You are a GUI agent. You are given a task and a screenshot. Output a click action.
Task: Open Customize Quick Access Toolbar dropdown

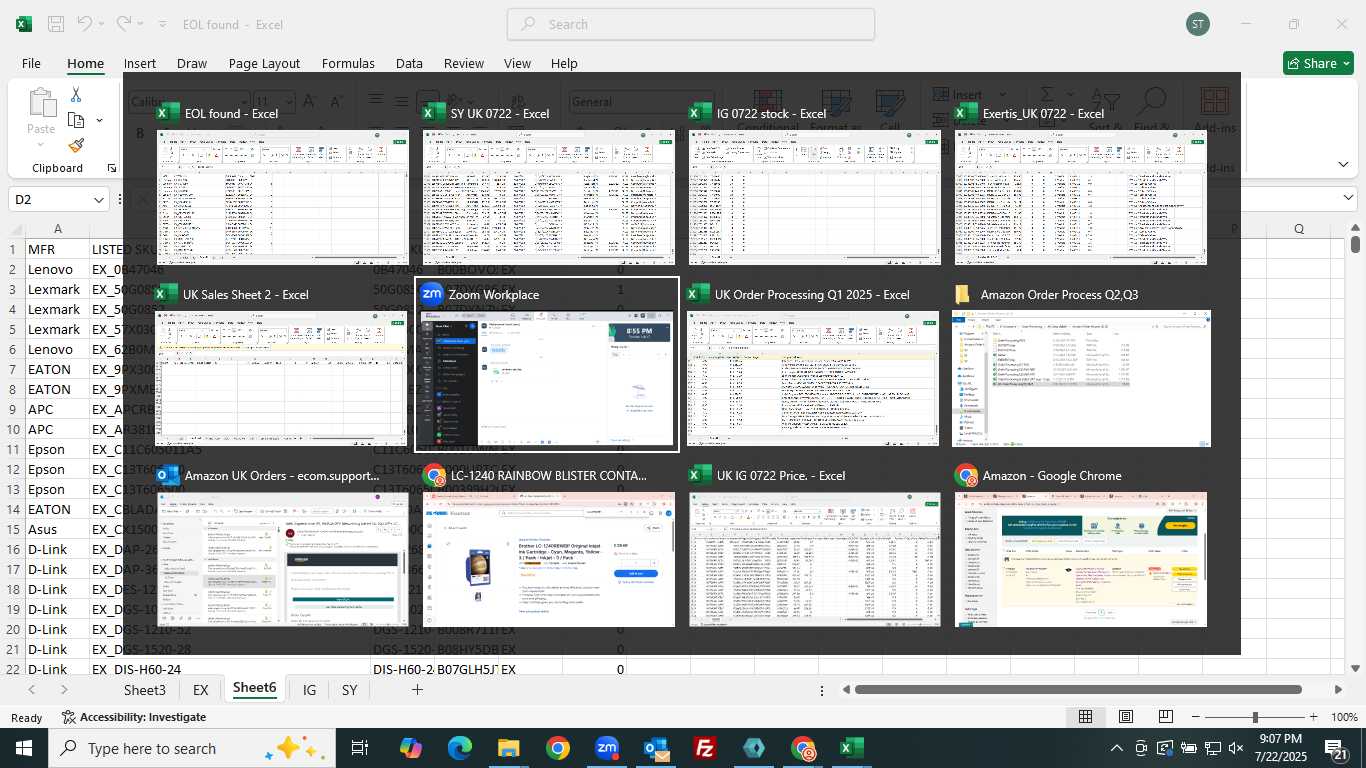pyautogui.click(x=164, y=24)
